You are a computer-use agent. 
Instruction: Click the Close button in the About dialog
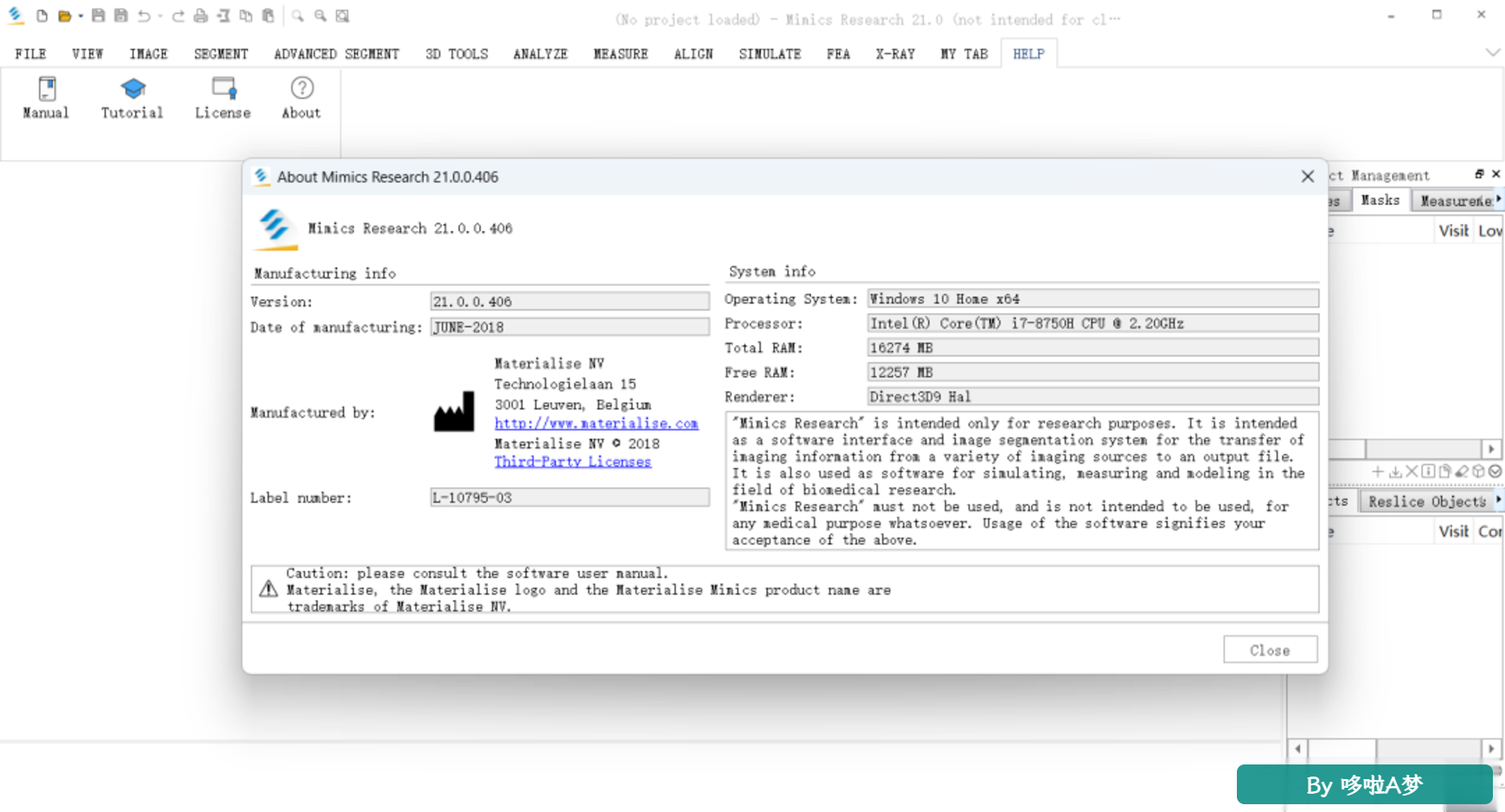point(1270,650)
